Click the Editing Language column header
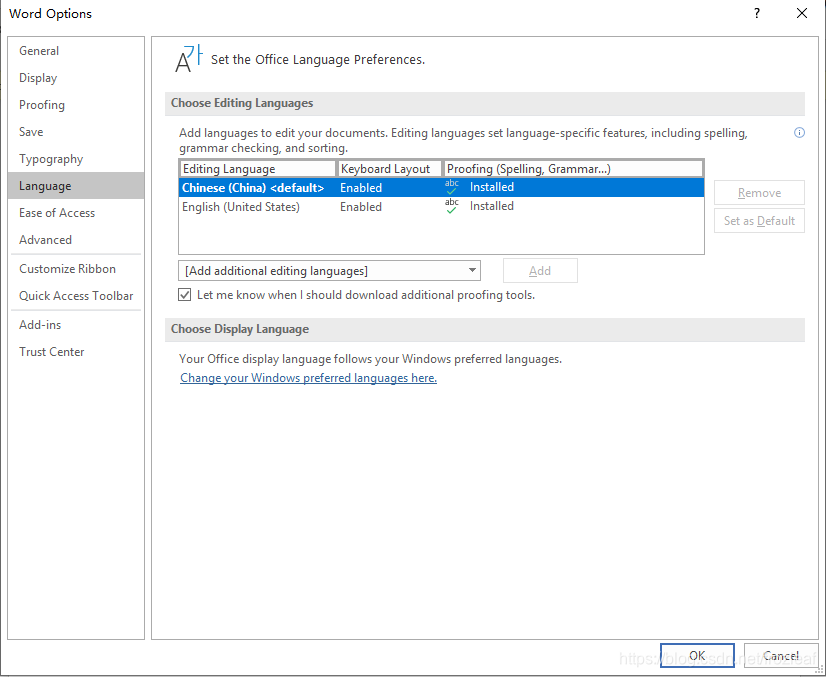The image size is (826, 677). 258,169
